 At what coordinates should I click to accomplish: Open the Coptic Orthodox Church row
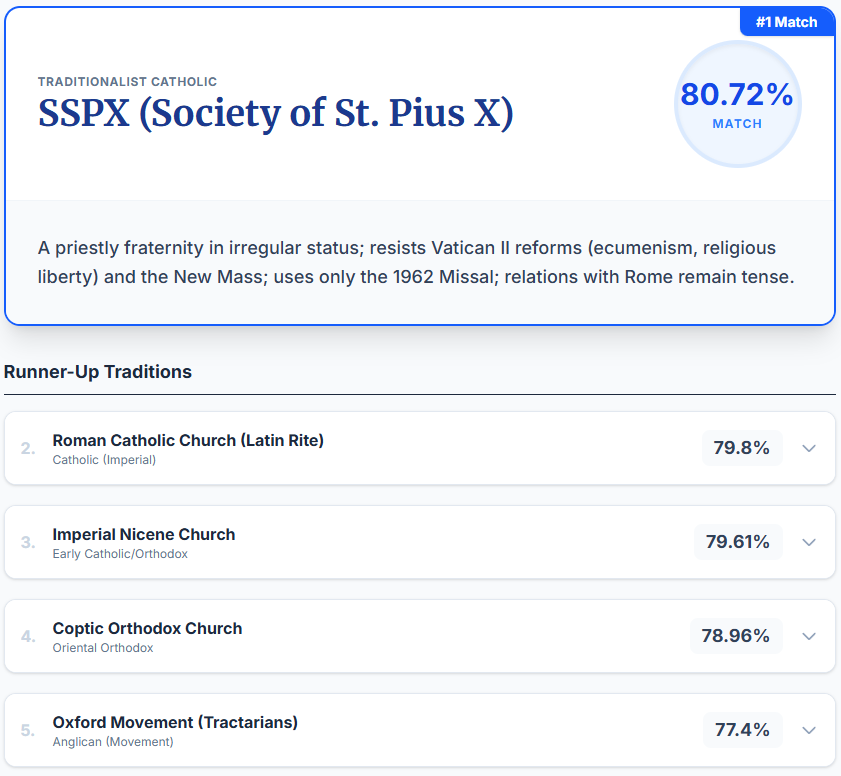tap(420, 636)
